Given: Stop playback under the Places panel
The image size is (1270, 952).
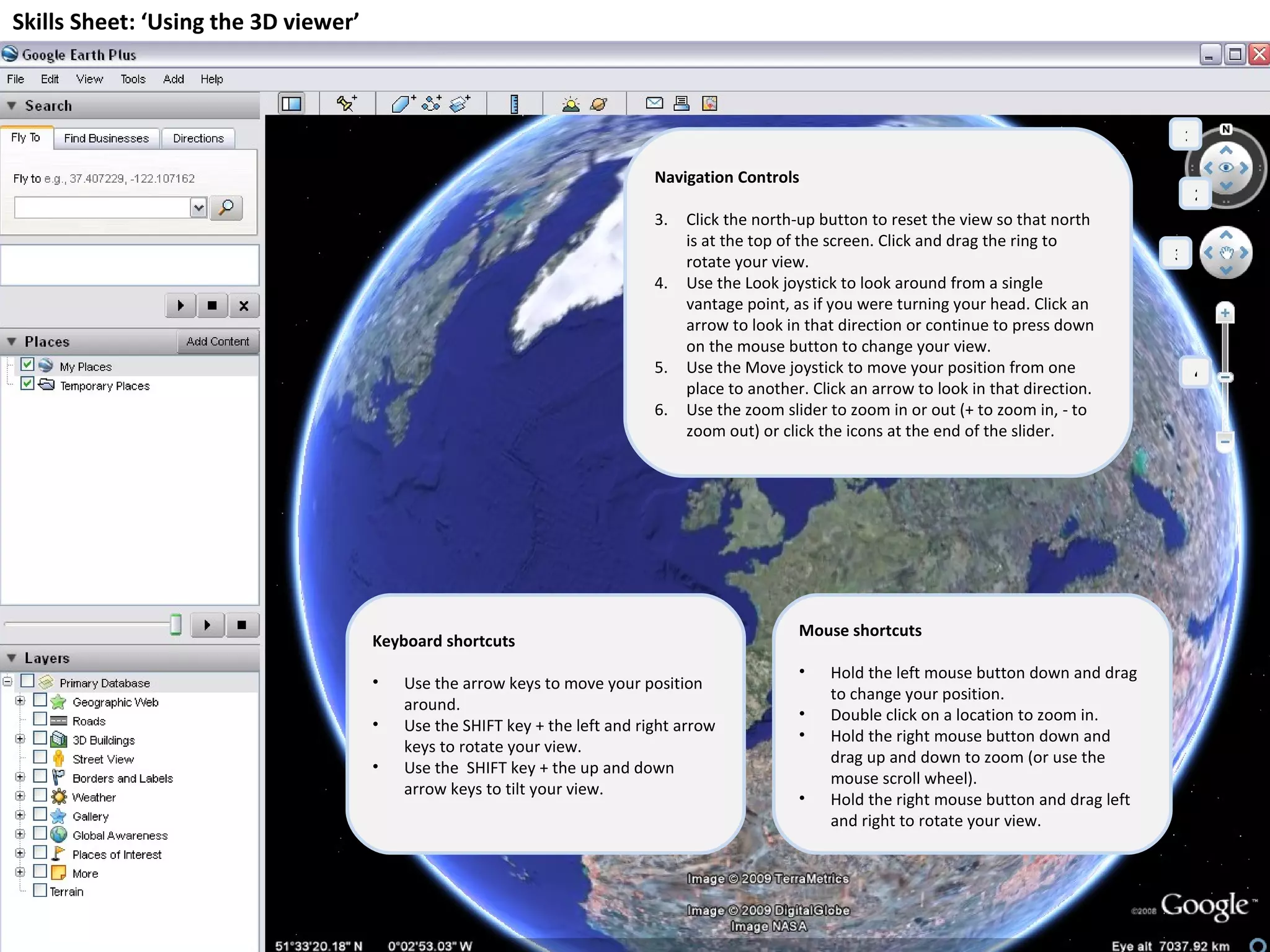Looking at the screenshot, I should click(x=242, y=625).
